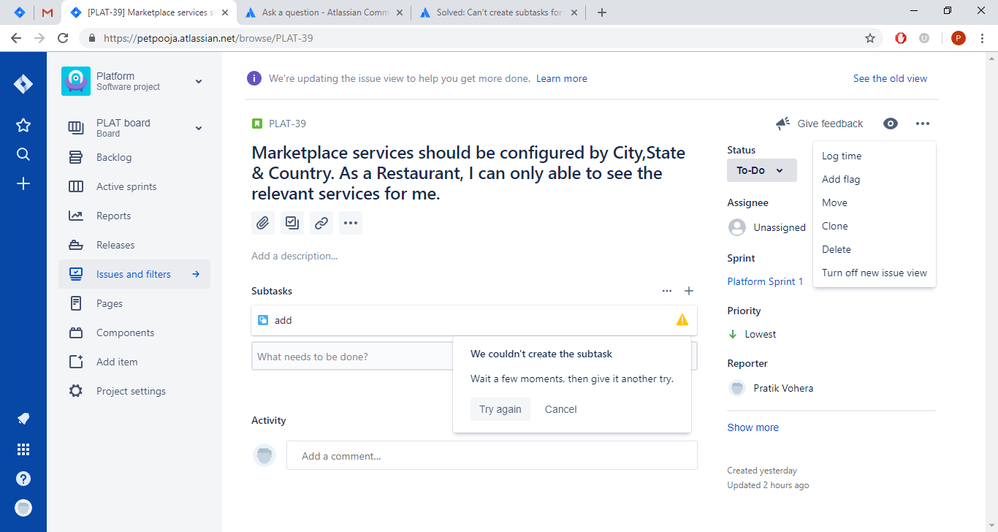Open the Chrome menu three dots
Screen dimensions: 998x532
(x=983, y=38)
